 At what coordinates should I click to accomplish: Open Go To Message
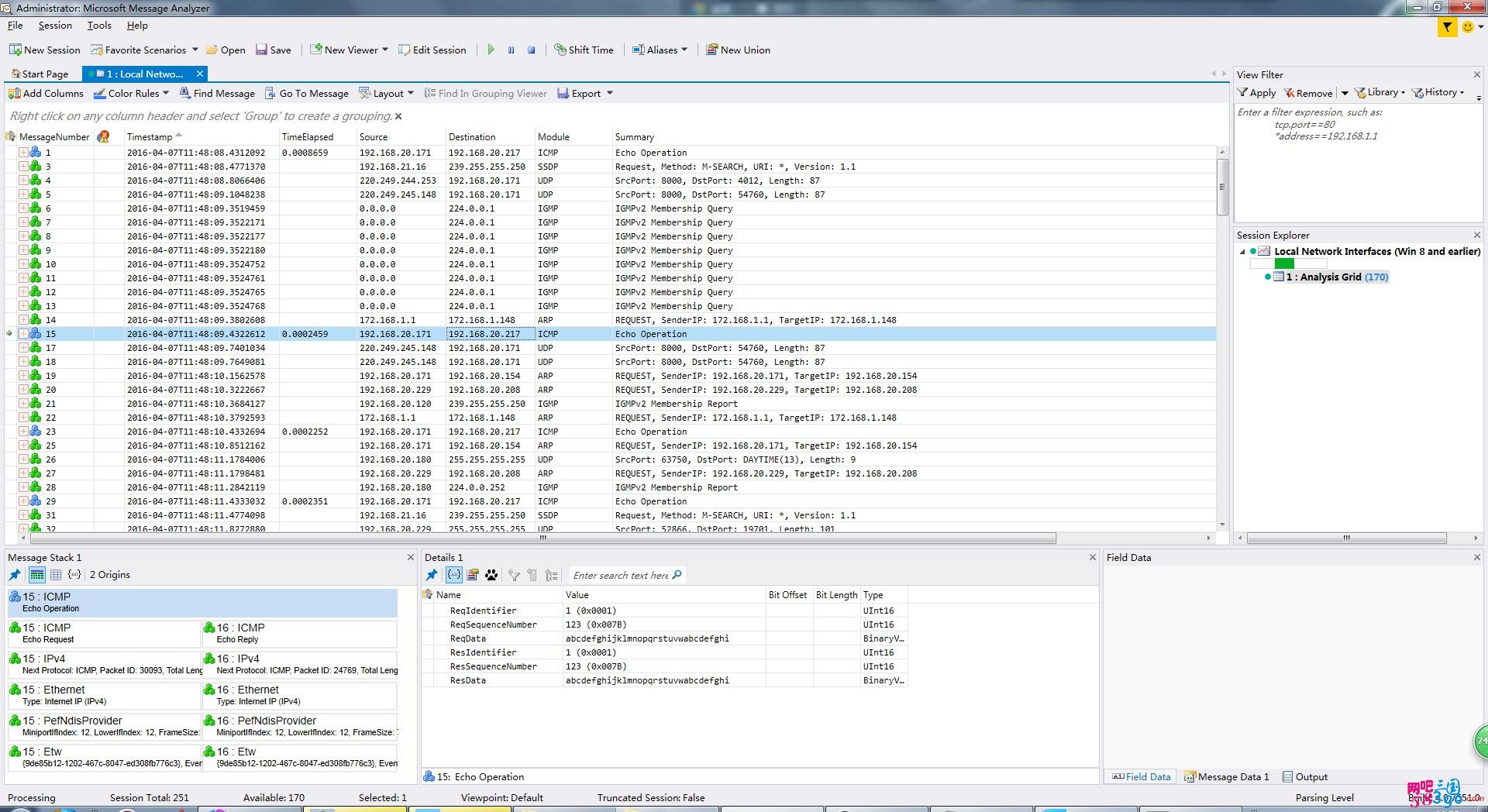(x=307, y=93)
